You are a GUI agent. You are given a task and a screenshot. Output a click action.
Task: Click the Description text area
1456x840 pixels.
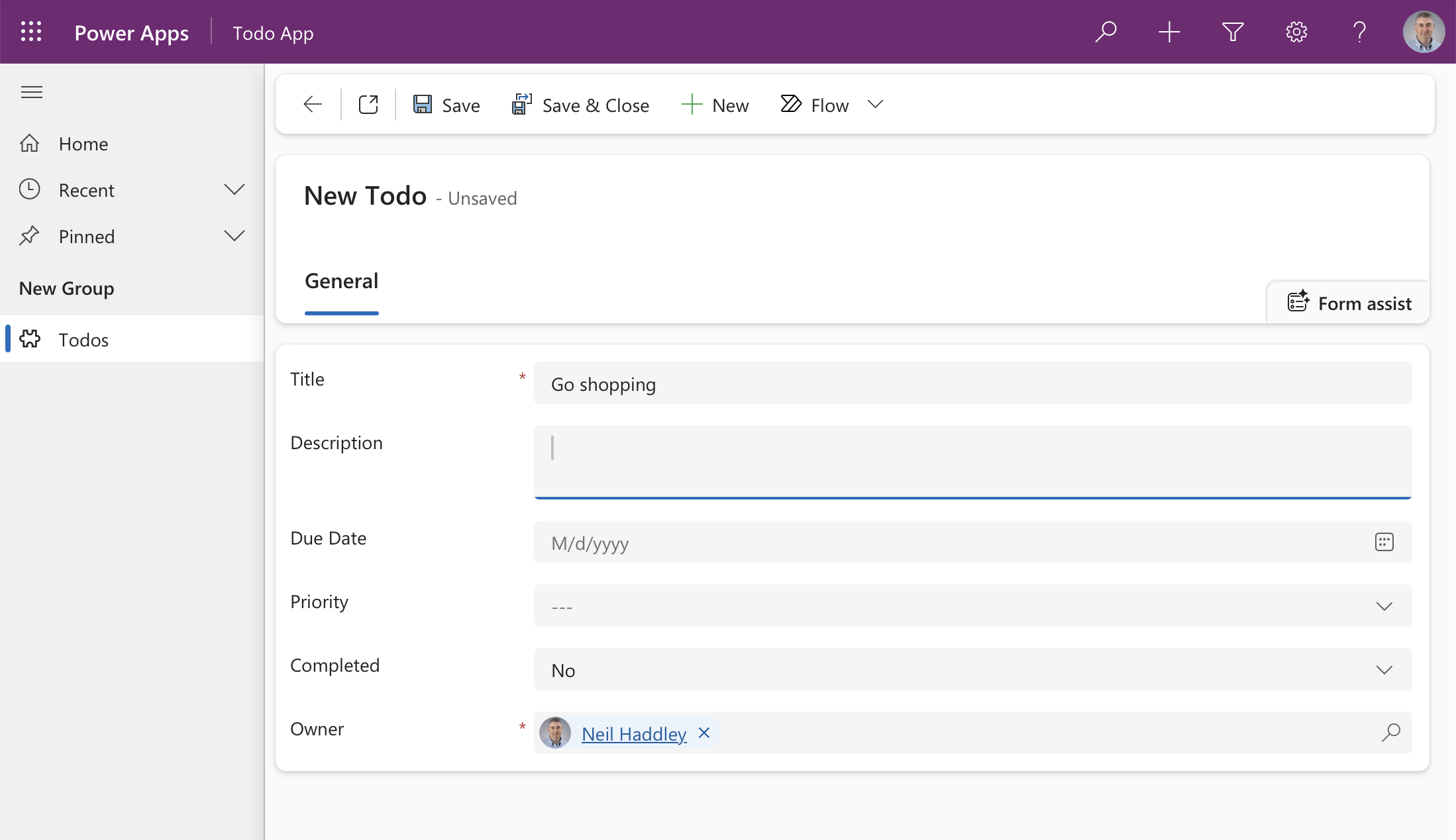pos(972,462)
